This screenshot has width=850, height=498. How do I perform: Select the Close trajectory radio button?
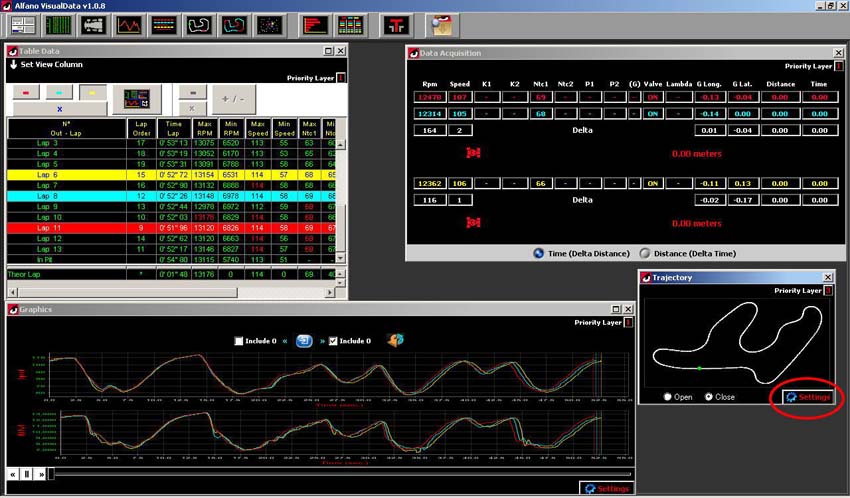click(x=709, y=397)
